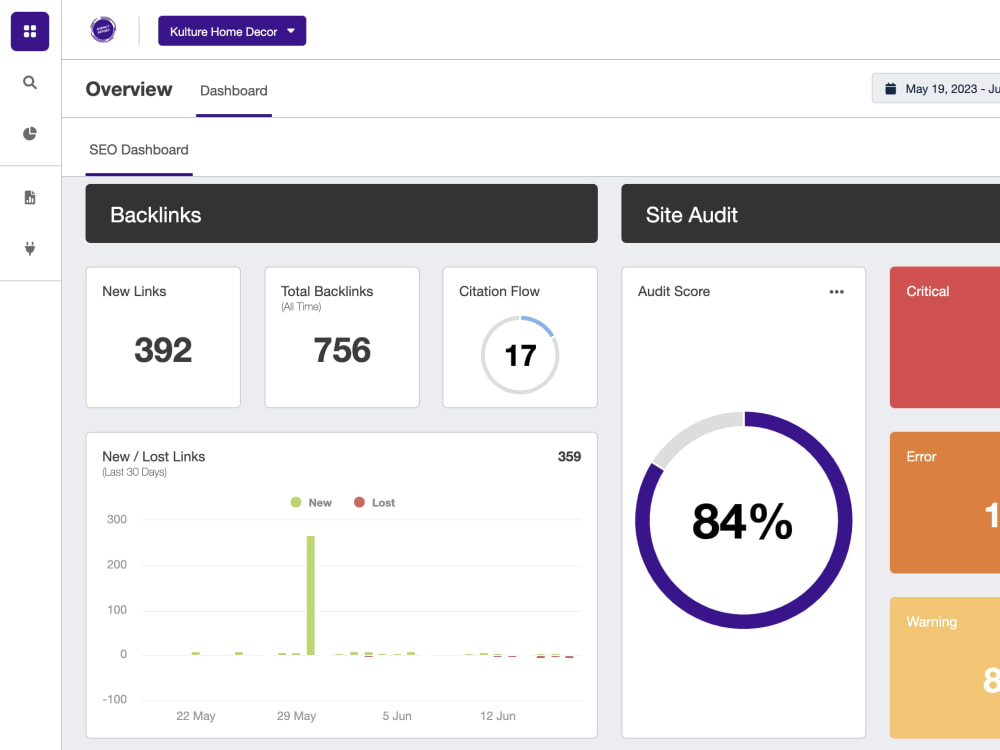This screenshot has height=750, width=1000.
Task: Click the calendar icon in date picker
Action: 890,89
